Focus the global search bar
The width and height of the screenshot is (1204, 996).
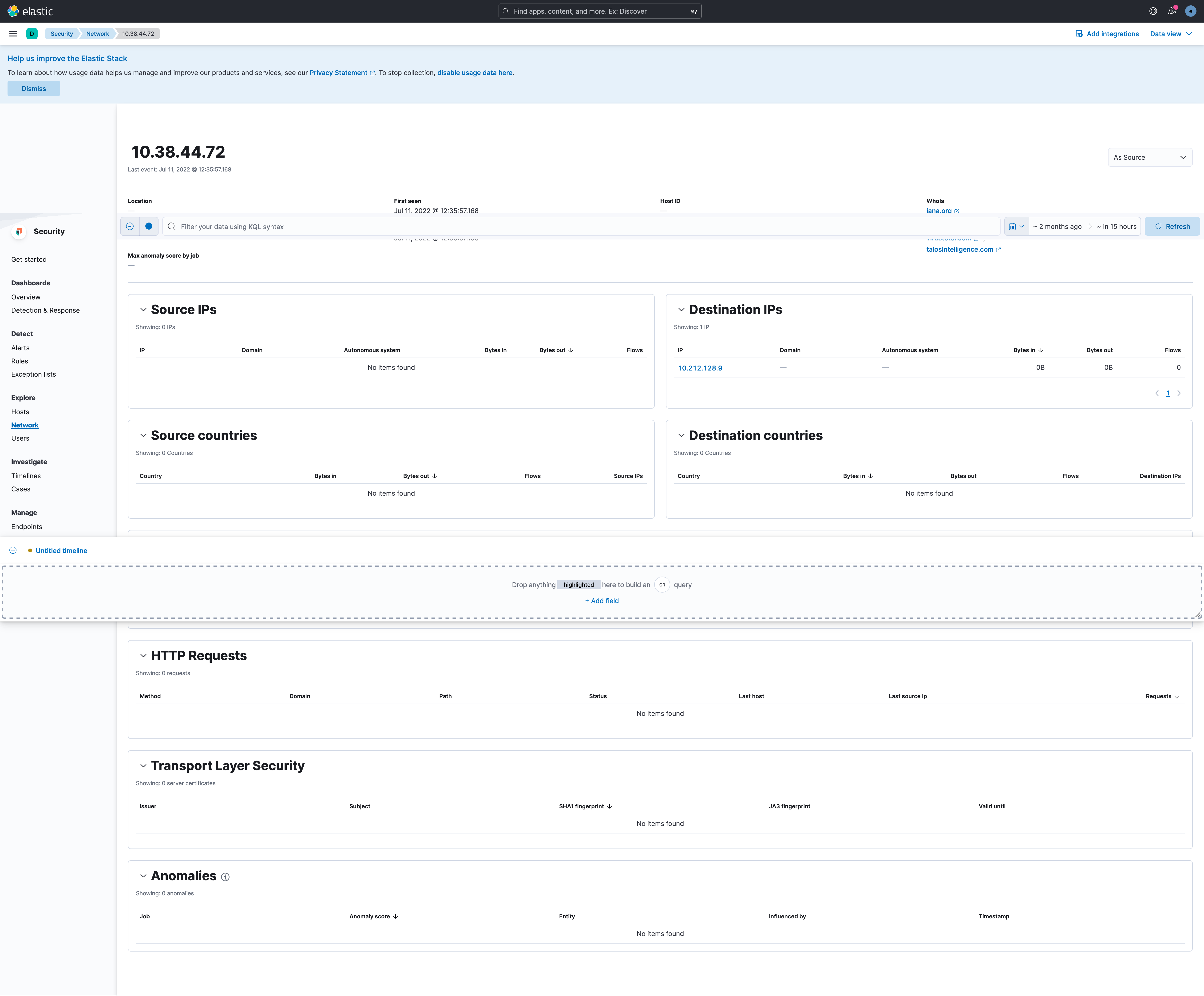pyautogui.click(x=600, y=12)
